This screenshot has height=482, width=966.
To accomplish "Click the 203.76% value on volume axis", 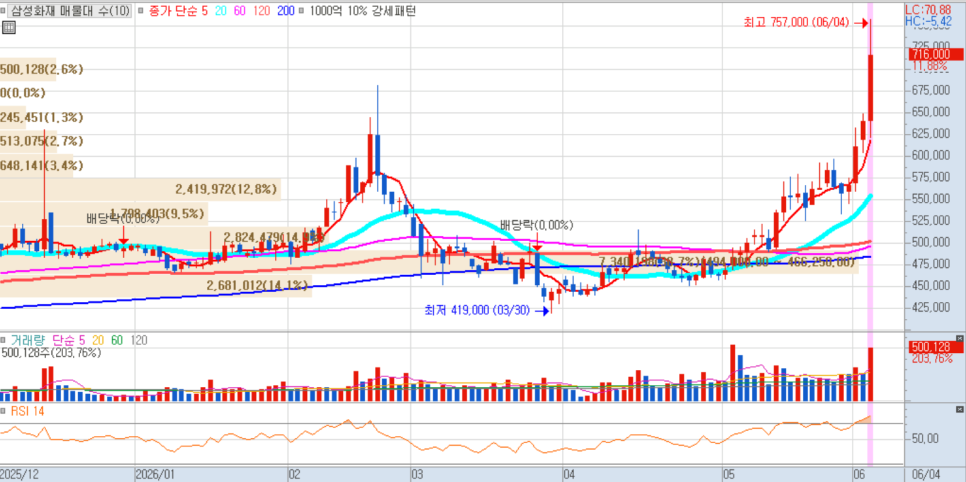I will pos(930,358).
